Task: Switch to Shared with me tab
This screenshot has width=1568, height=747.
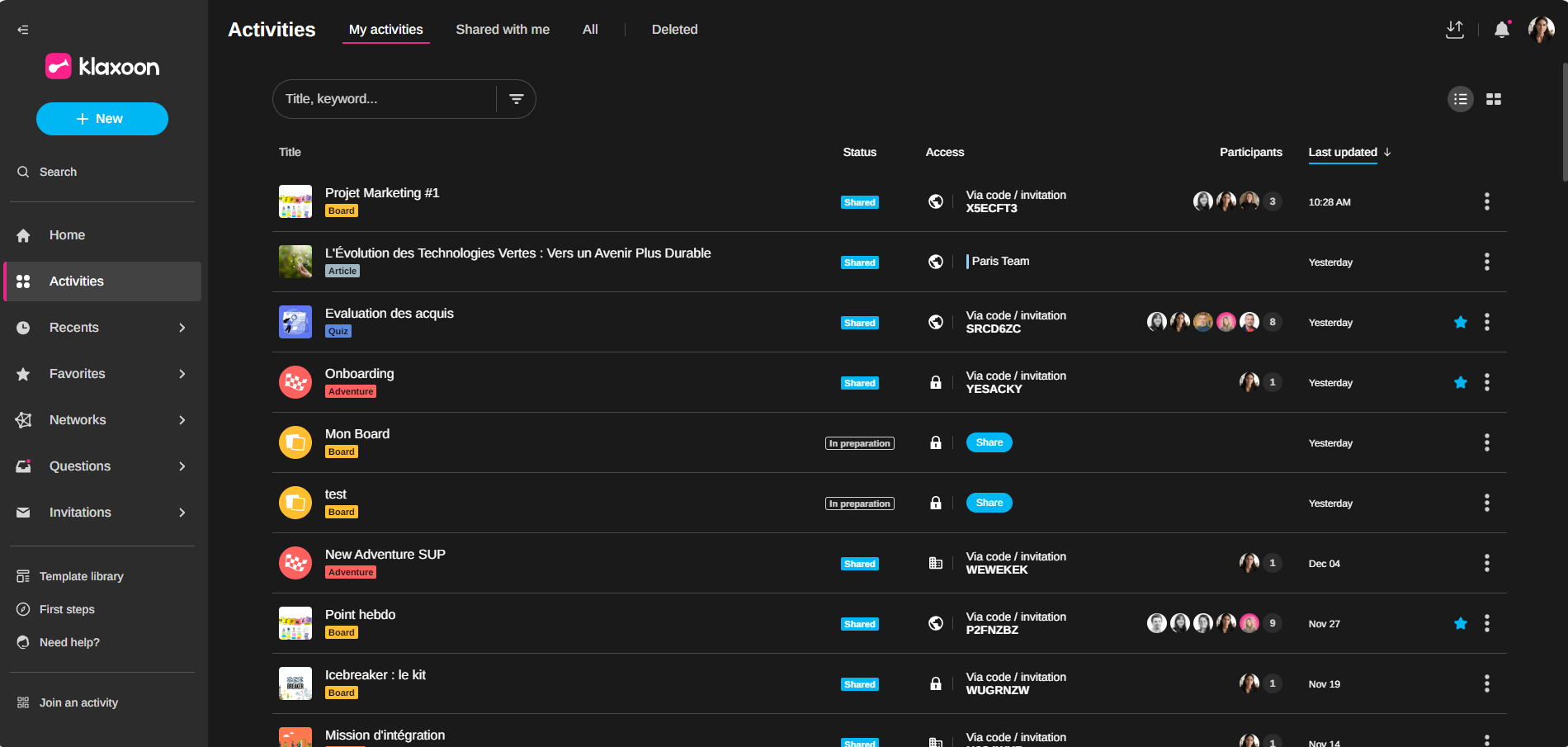Action: 503,30
